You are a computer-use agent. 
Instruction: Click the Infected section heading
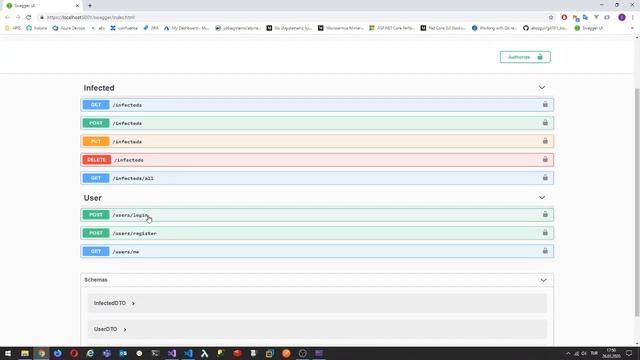click(x=99, y=88)
